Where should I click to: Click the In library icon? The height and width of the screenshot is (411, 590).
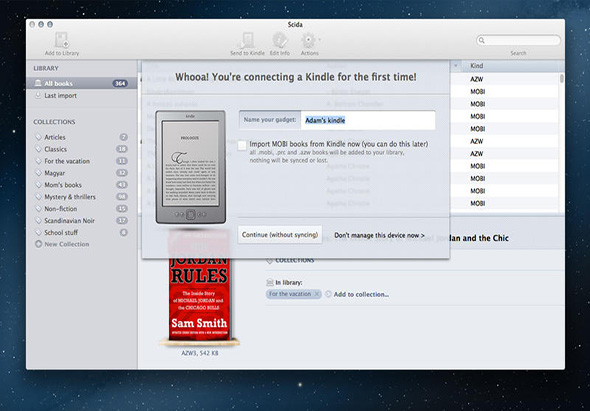pos(270,282)
